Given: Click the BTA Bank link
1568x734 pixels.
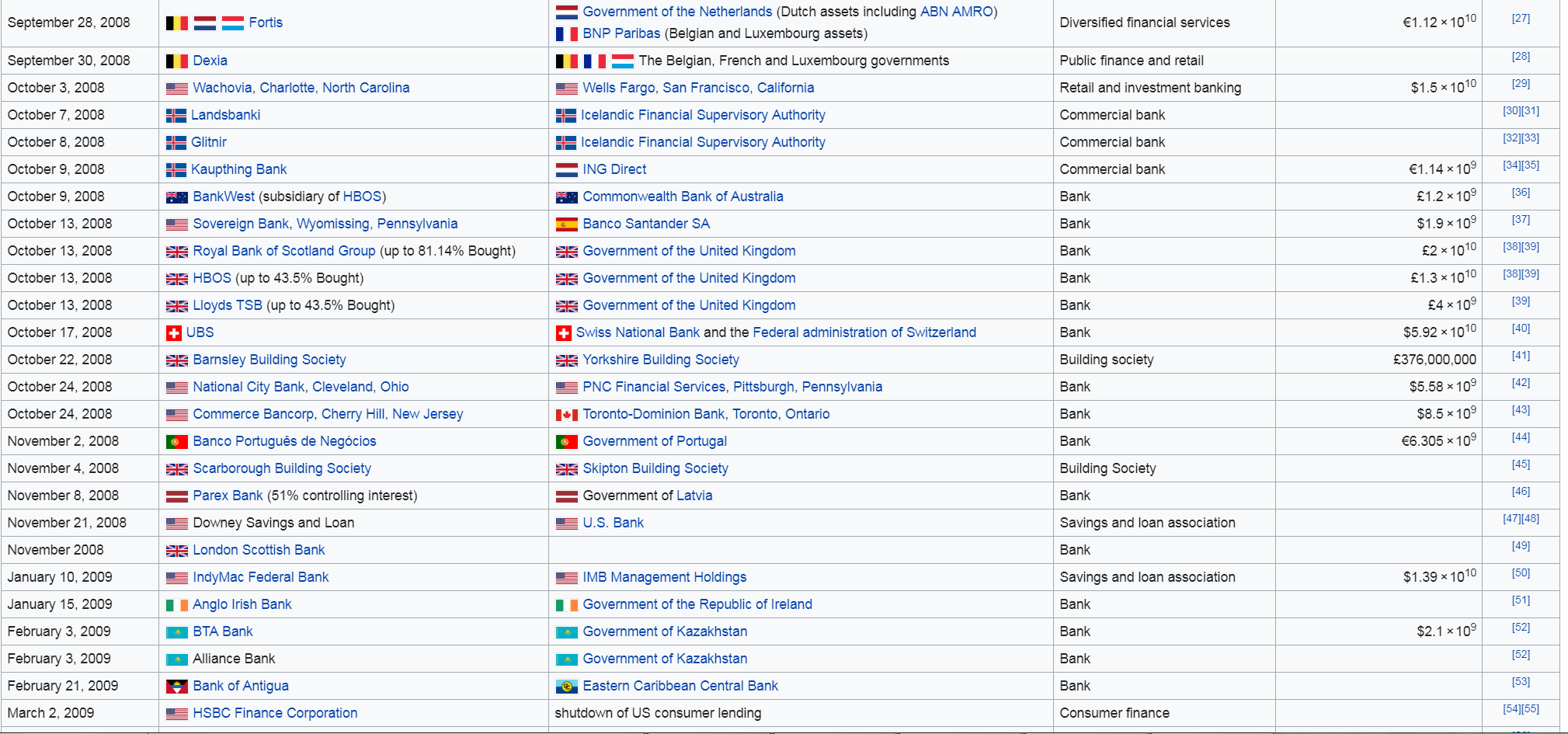Looking at the screenshot, I should [223, 631].
